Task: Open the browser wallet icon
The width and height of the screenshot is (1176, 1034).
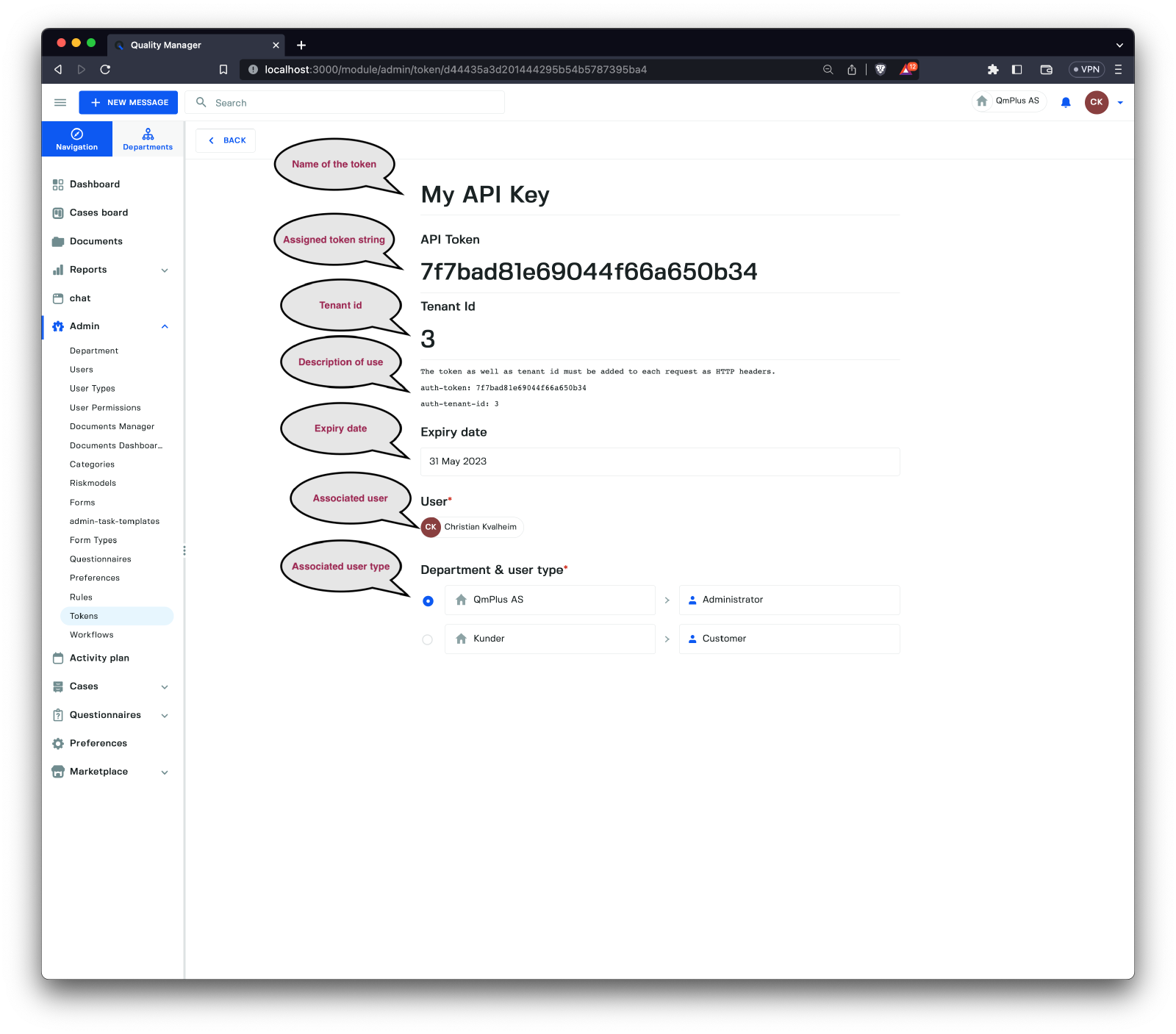Action: coord(1046,69)
